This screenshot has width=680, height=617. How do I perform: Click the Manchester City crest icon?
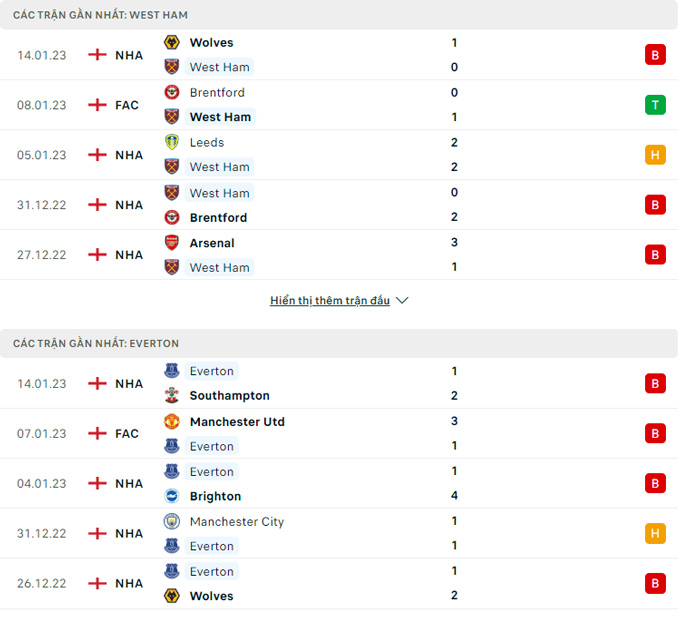click(x=171, y=522)
